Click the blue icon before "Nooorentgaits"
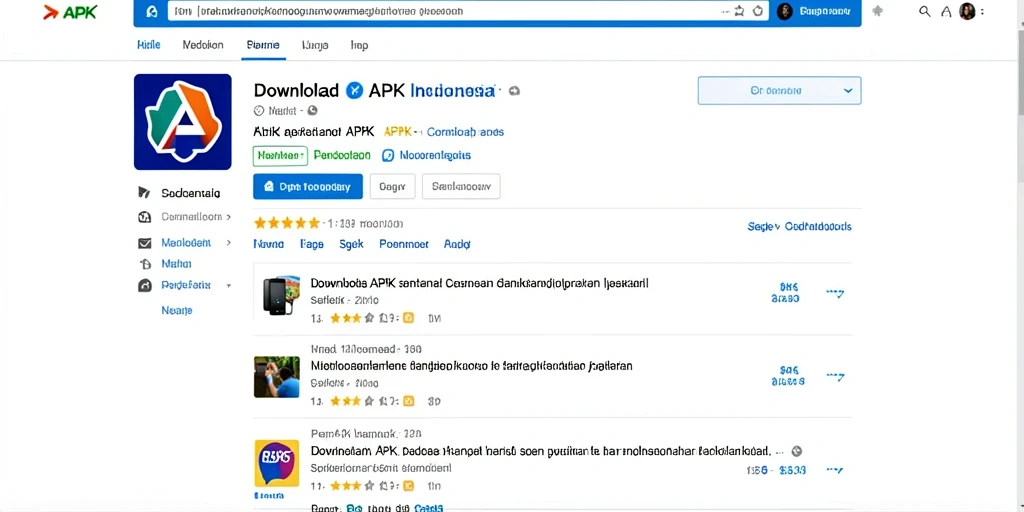The width and height of the screenshot is (1024, 512). 388,155
